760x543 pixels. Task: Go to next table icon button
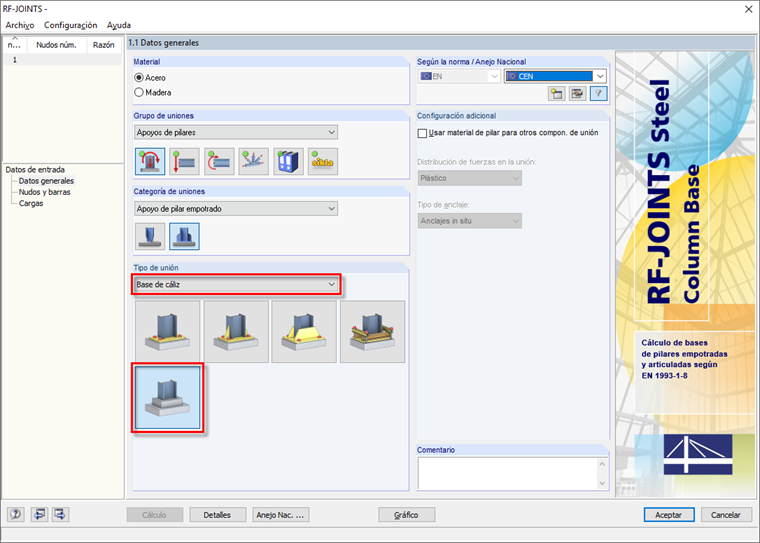click(x=61, y=514)
